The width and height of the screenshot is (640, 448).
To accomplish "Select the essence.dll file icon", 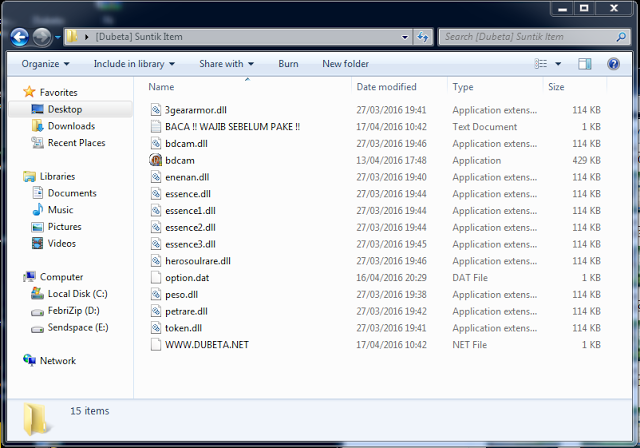I will pos(156,193).
